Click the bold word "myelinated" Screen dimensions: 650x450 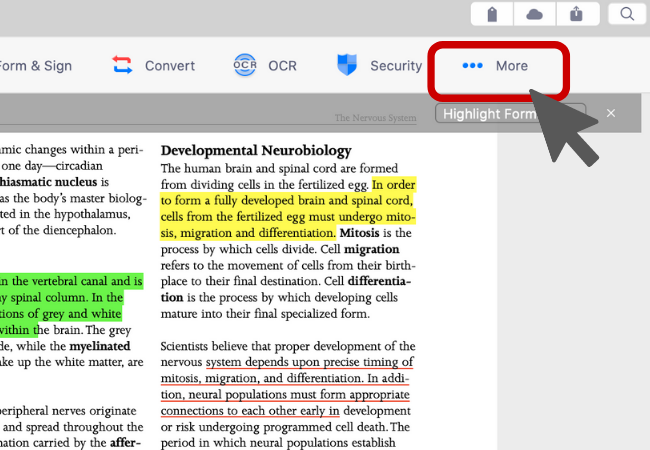click(100, 346)
